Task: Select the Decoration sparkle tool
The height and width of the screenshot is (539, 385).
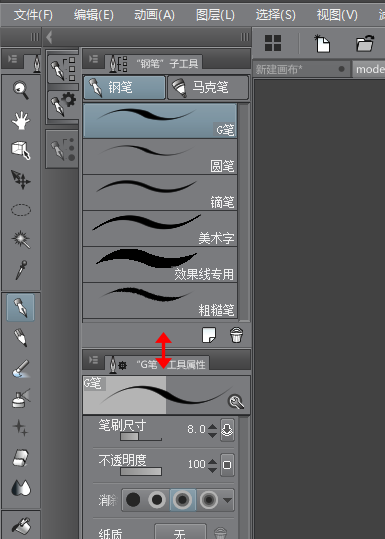Action: pyautogui.click(x=21, y=428)
